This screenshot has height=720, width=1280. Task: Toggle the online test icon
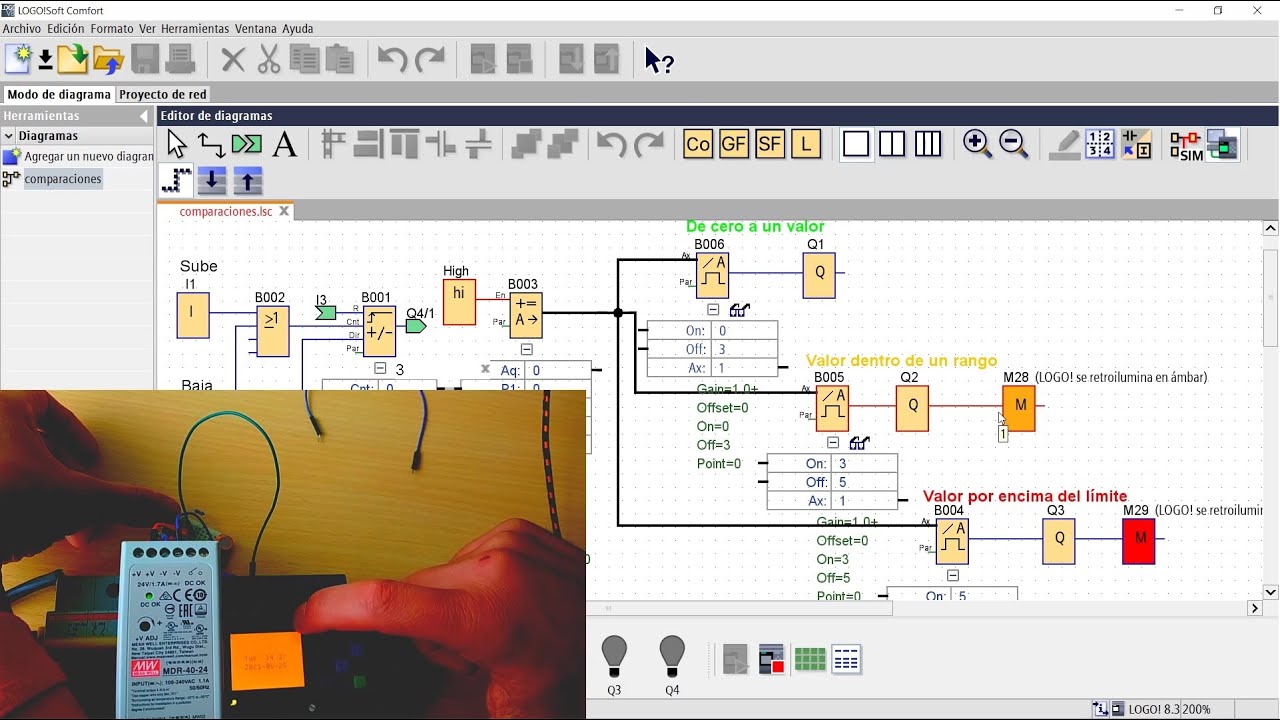point(1222,145)
